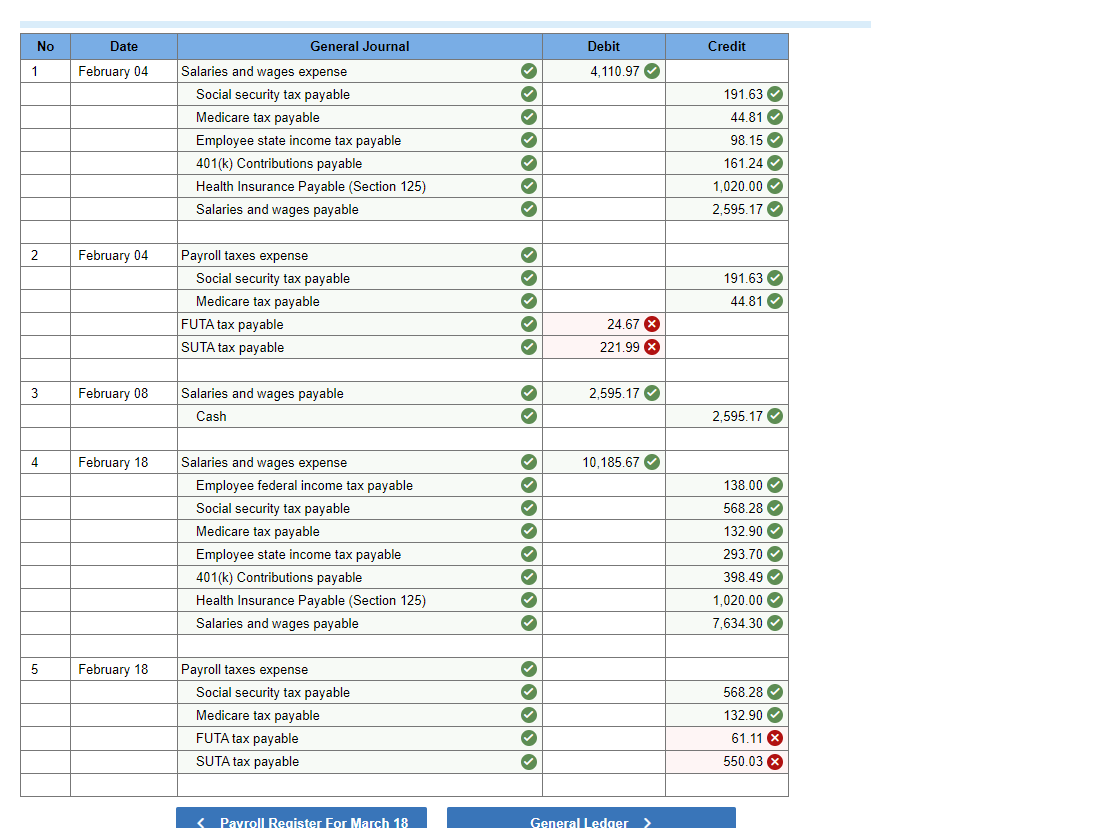Click green check beside credit 2,595.17 in entry 1
The width and height of the screenshot is (1117, 833).
(x=775, y=209)
